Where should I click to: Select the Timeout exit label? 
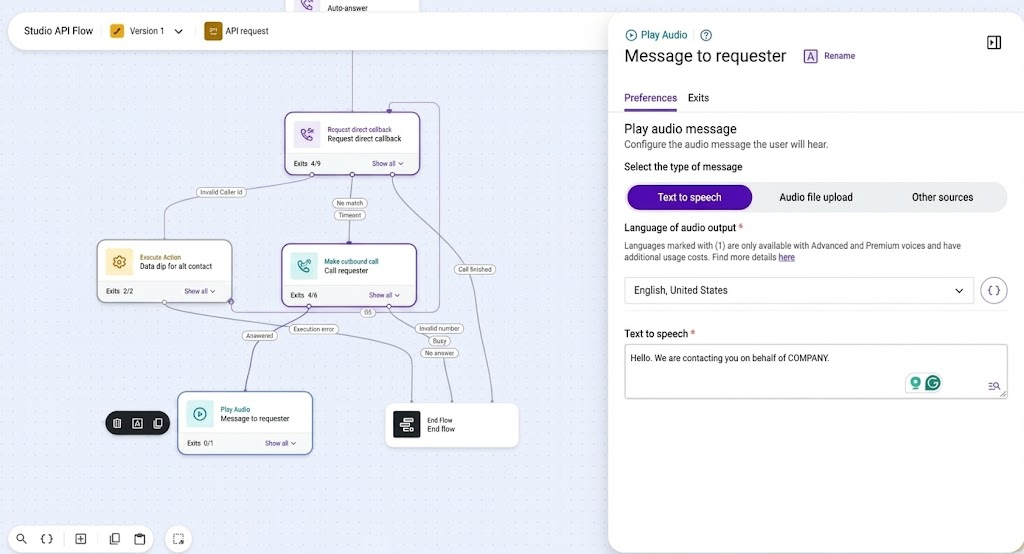(349, 215)
